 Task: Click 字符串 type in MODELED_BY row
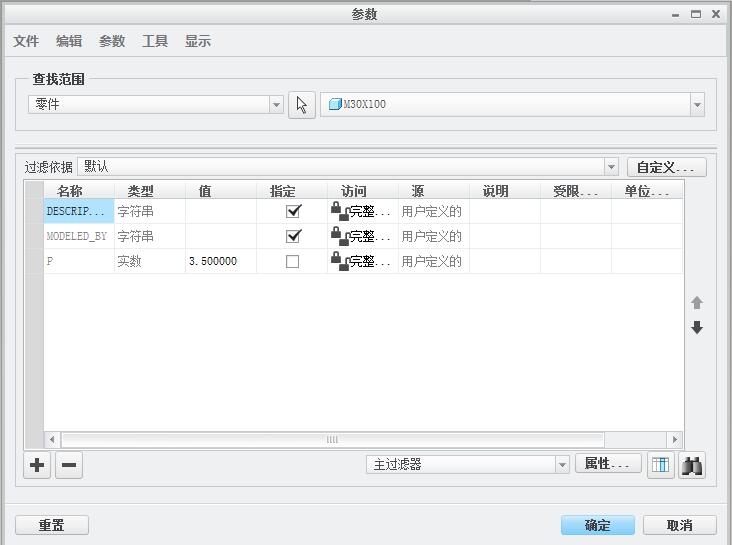coord(150,236)
